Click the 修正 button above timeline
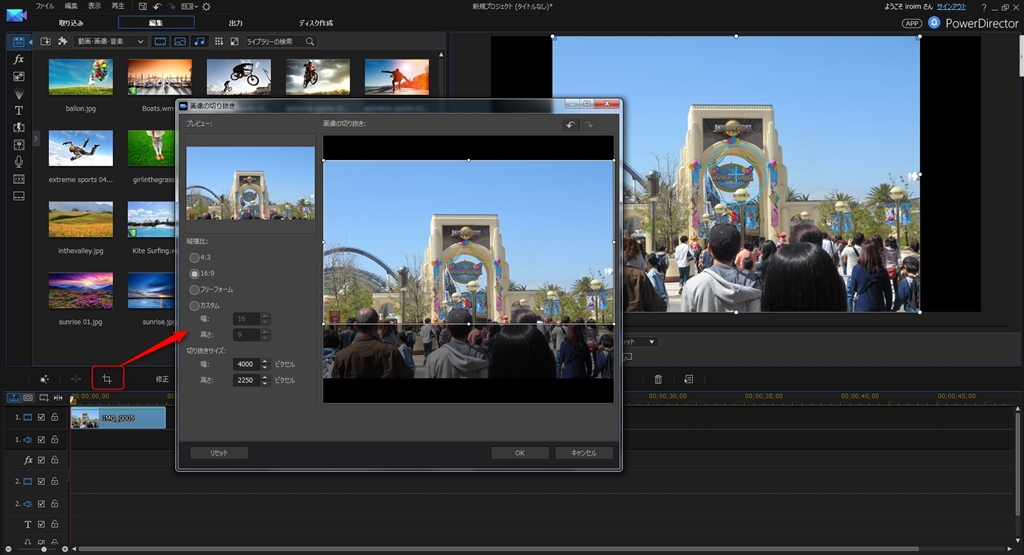The image size is (1024, 555). click(x=162, y=379)
